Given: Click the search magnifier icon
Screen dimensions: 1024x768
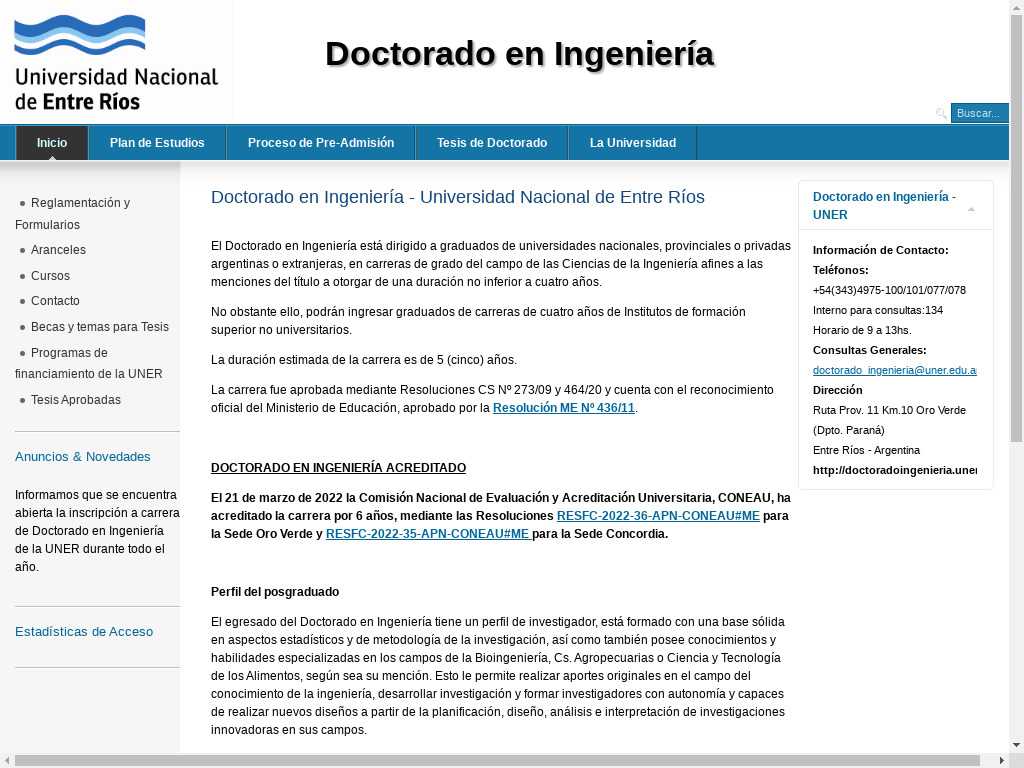Looking at the screenshot, I should [941, 113].
